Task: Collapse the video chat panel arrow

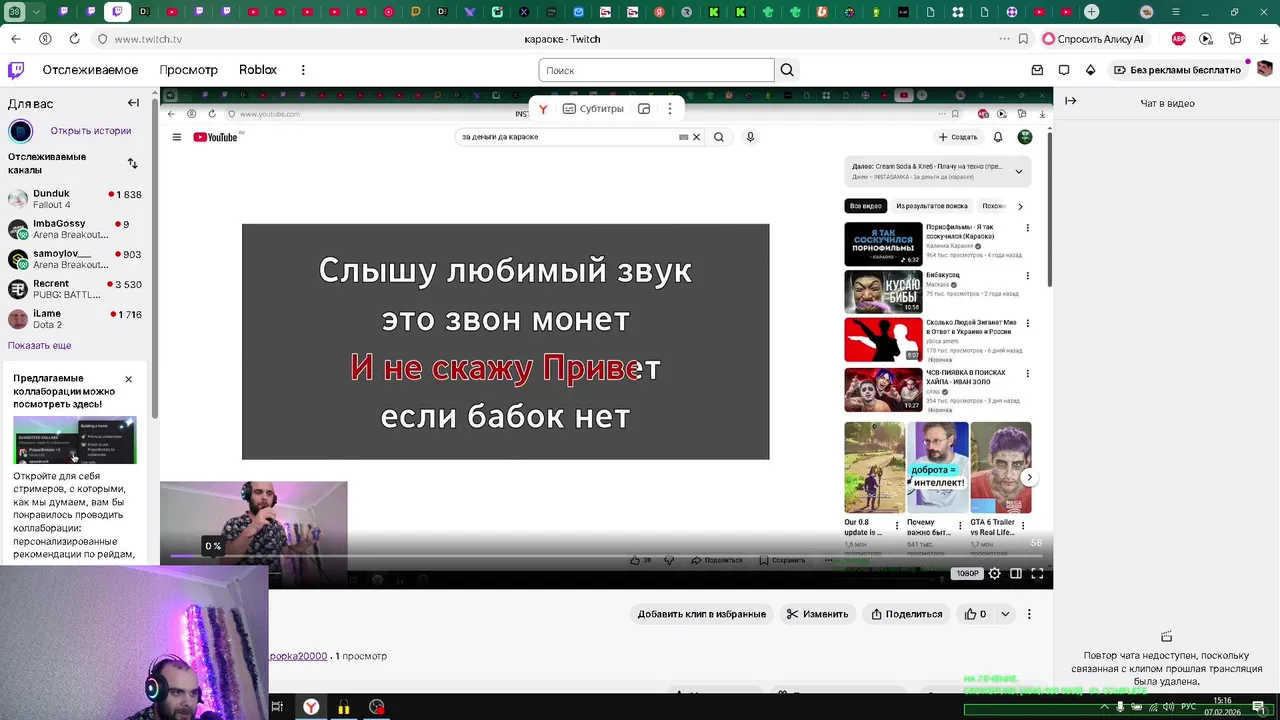Action: (1070, 101)
